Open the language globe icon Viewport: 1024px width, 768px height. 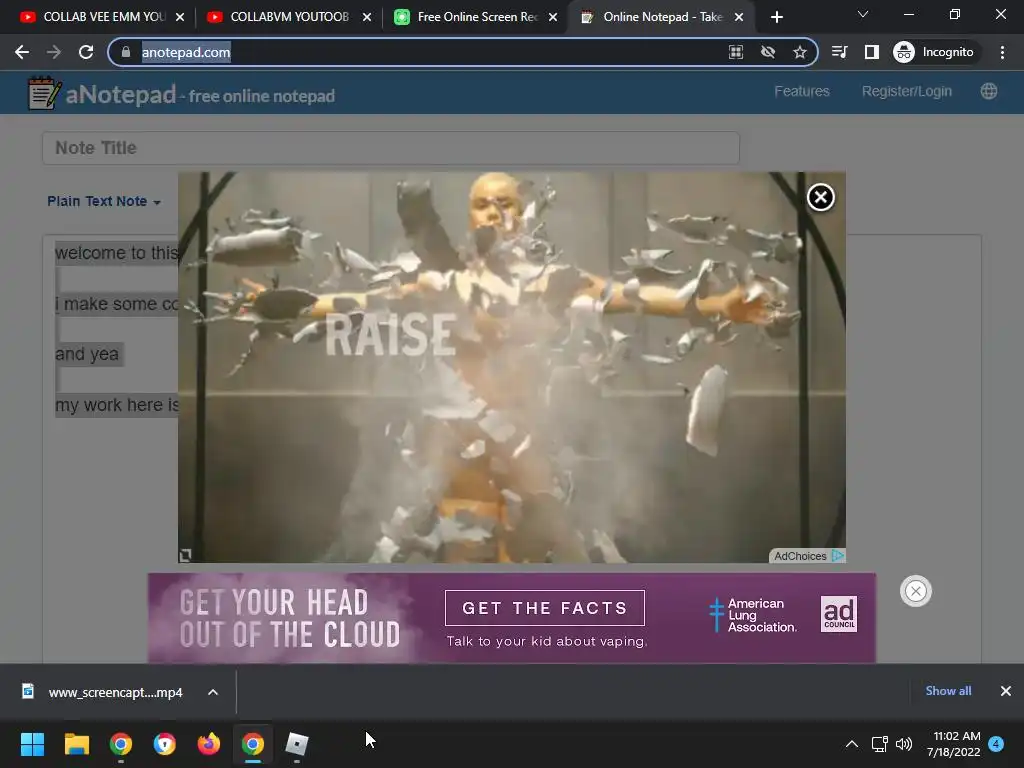pos(989,91)
